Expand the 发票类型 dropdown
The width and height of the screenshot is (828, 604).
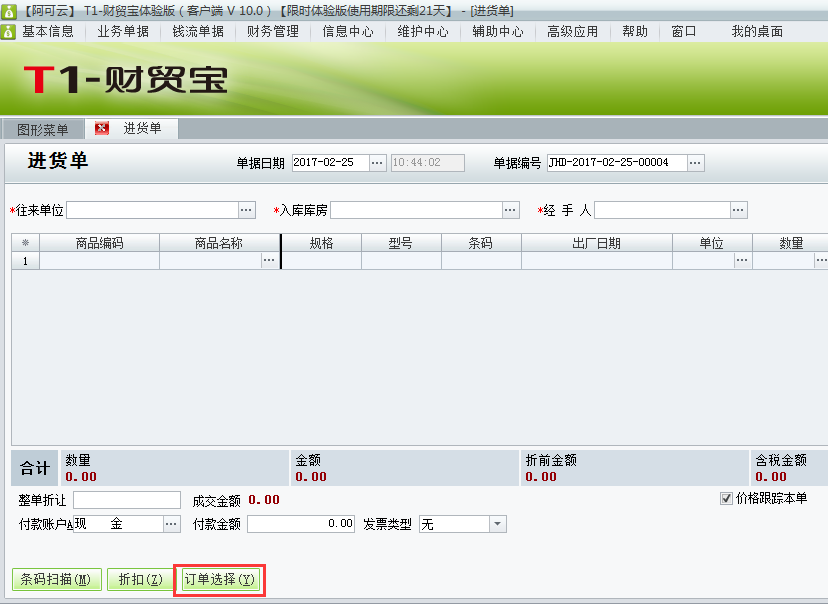(x=497, y=524)
